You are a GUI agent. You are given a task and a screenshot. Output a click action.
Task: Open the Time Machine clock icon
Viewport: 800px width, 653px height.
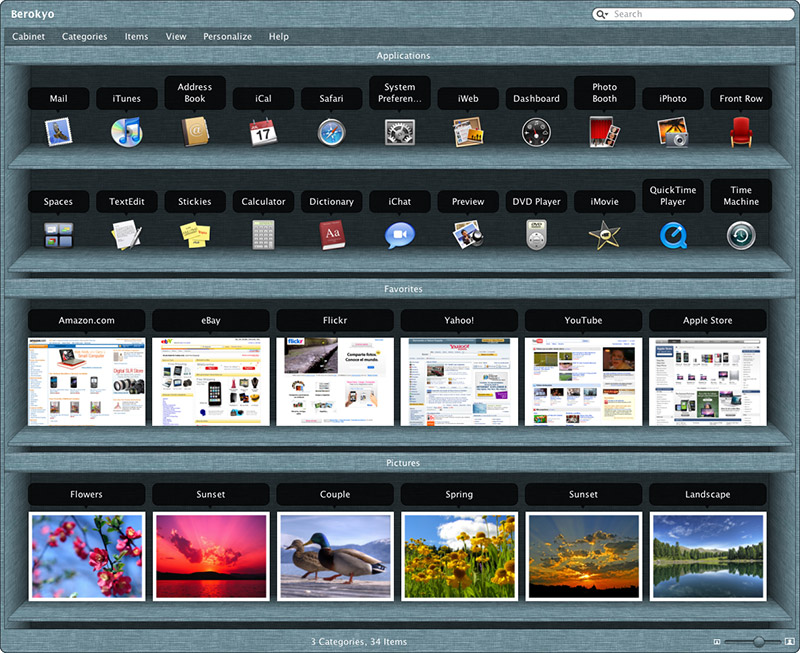pos(741,235)
